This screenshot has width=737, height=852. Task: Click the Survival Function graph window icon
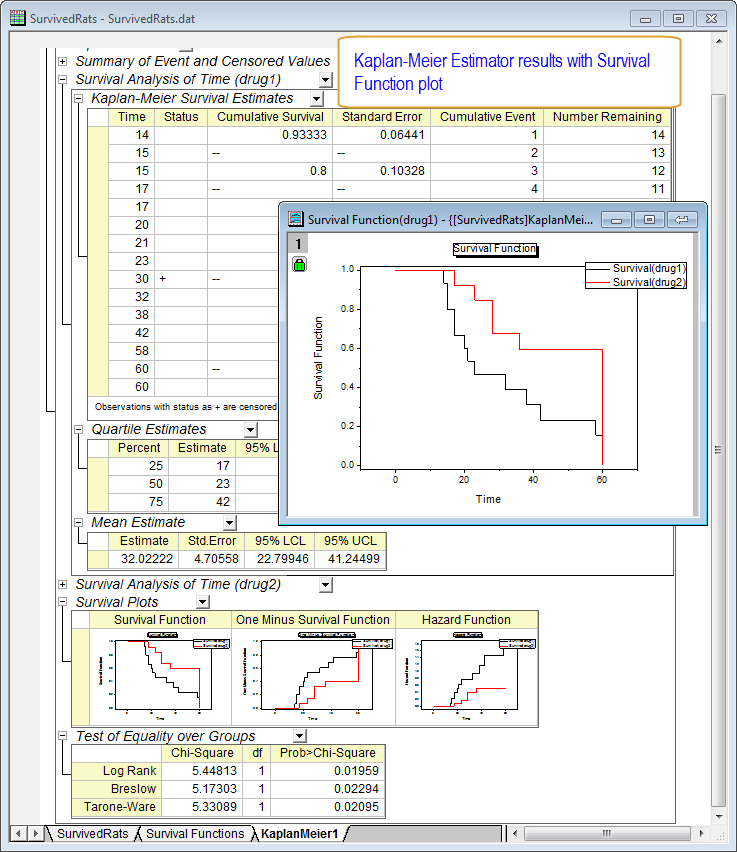295,219
